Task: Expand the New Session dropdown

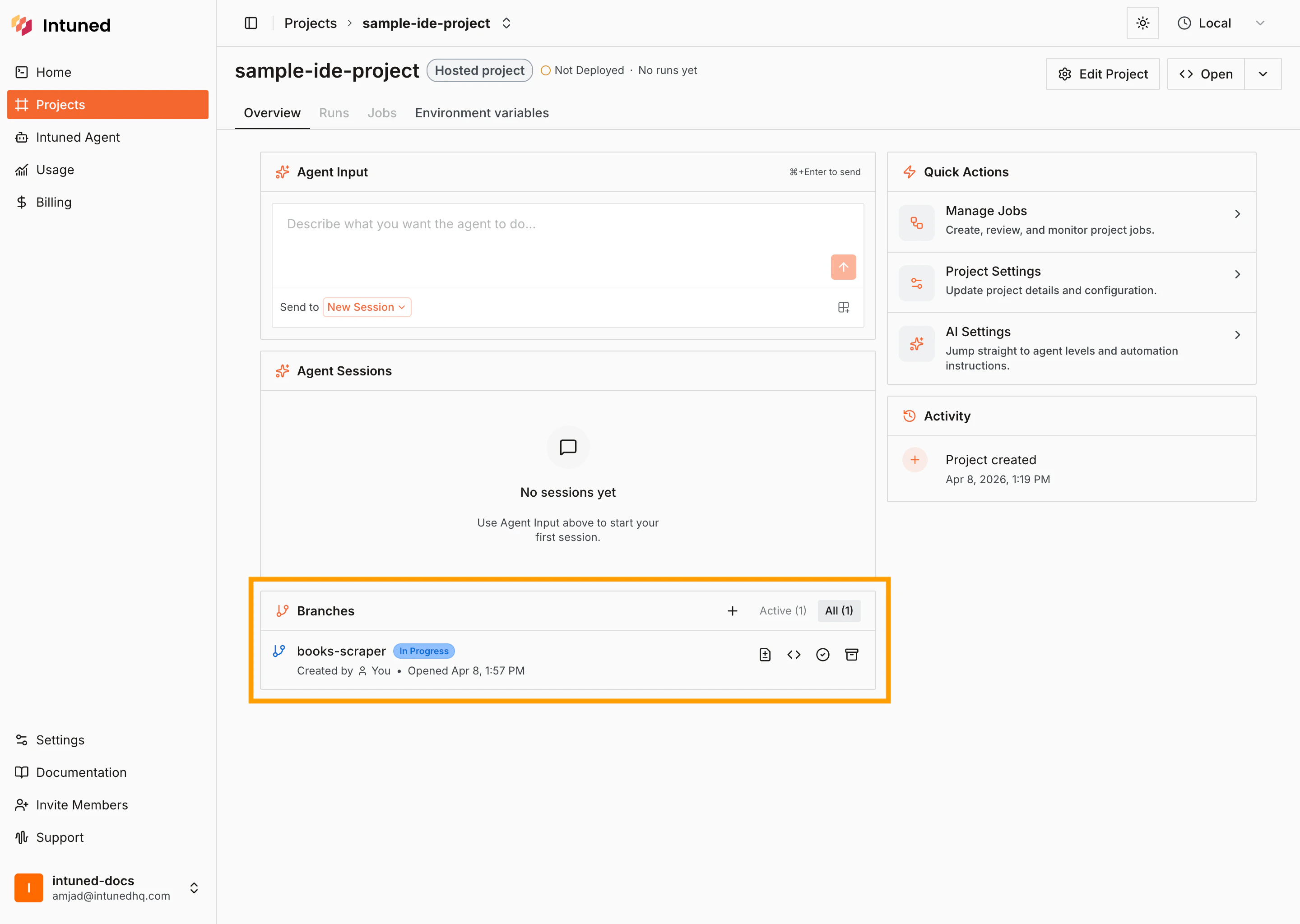Action: (x=367, y=307)
